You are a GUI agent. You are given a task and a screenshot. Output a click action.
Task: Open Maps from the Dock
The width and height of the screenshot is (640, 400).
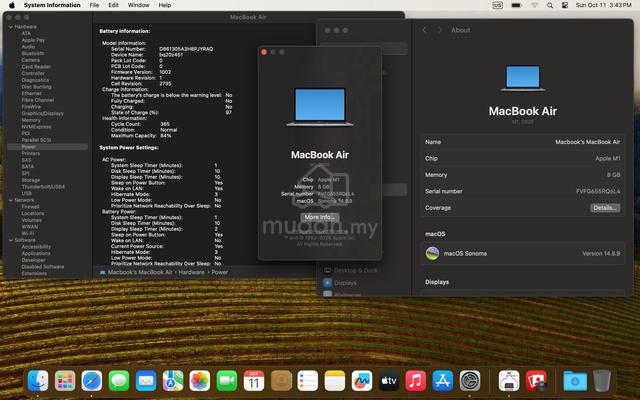[x=173, y=380]
